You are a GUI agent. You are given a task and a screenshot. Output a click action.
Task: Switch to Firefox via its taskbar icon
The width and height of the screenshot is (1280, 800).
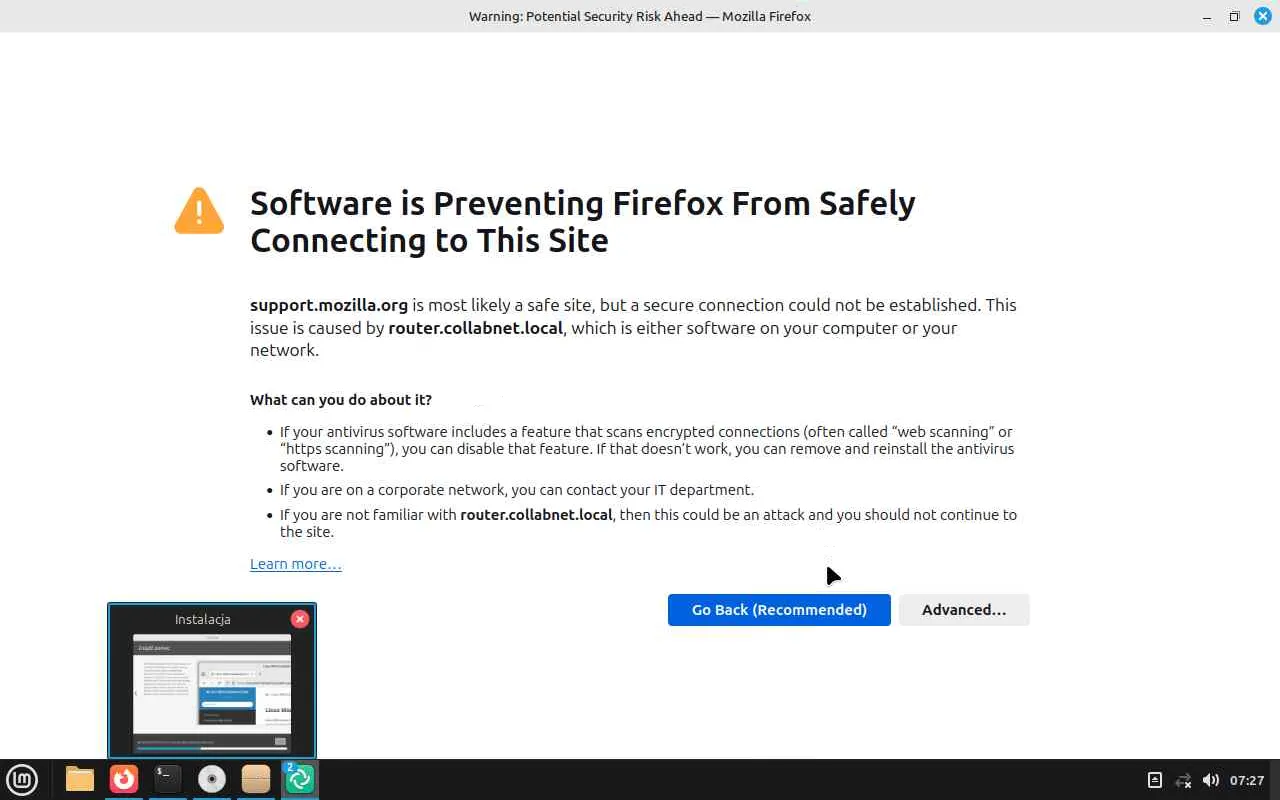pos(124,779)
